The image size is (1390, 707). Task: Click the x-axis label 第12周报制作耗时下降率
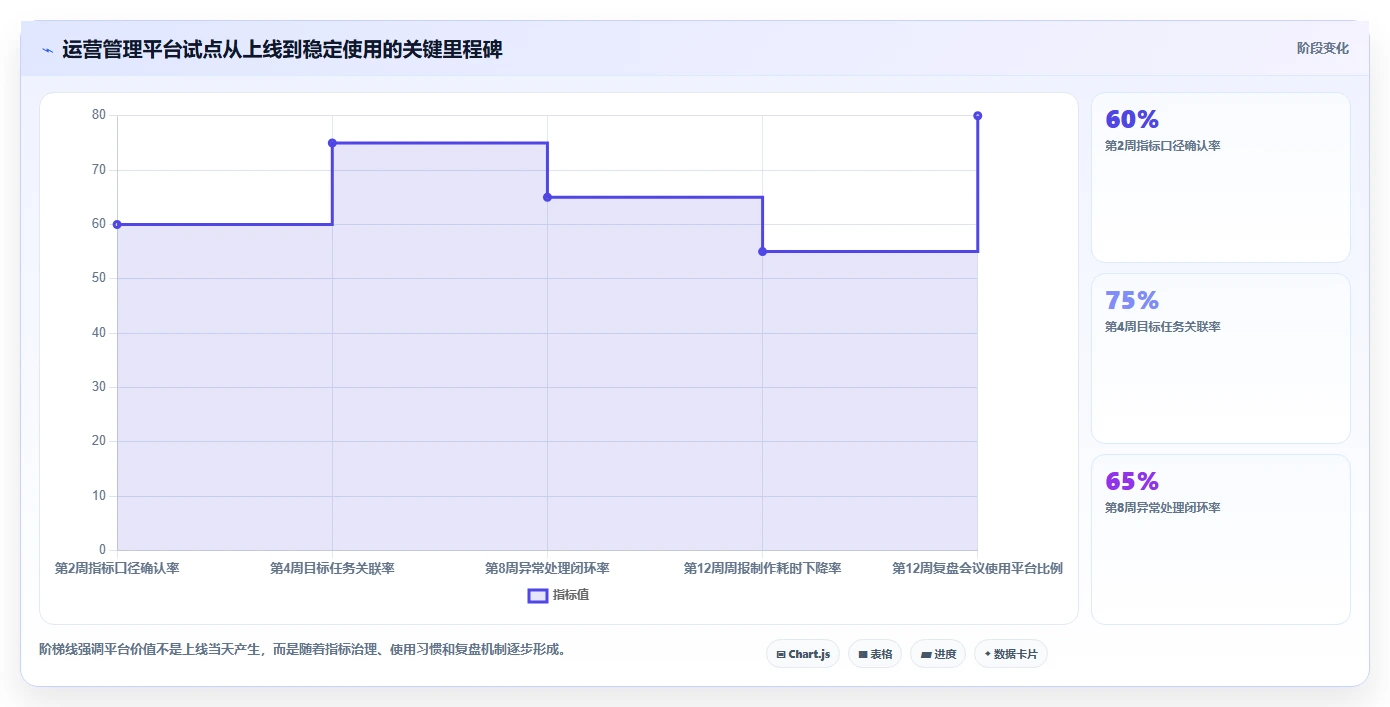click(762, 568)
